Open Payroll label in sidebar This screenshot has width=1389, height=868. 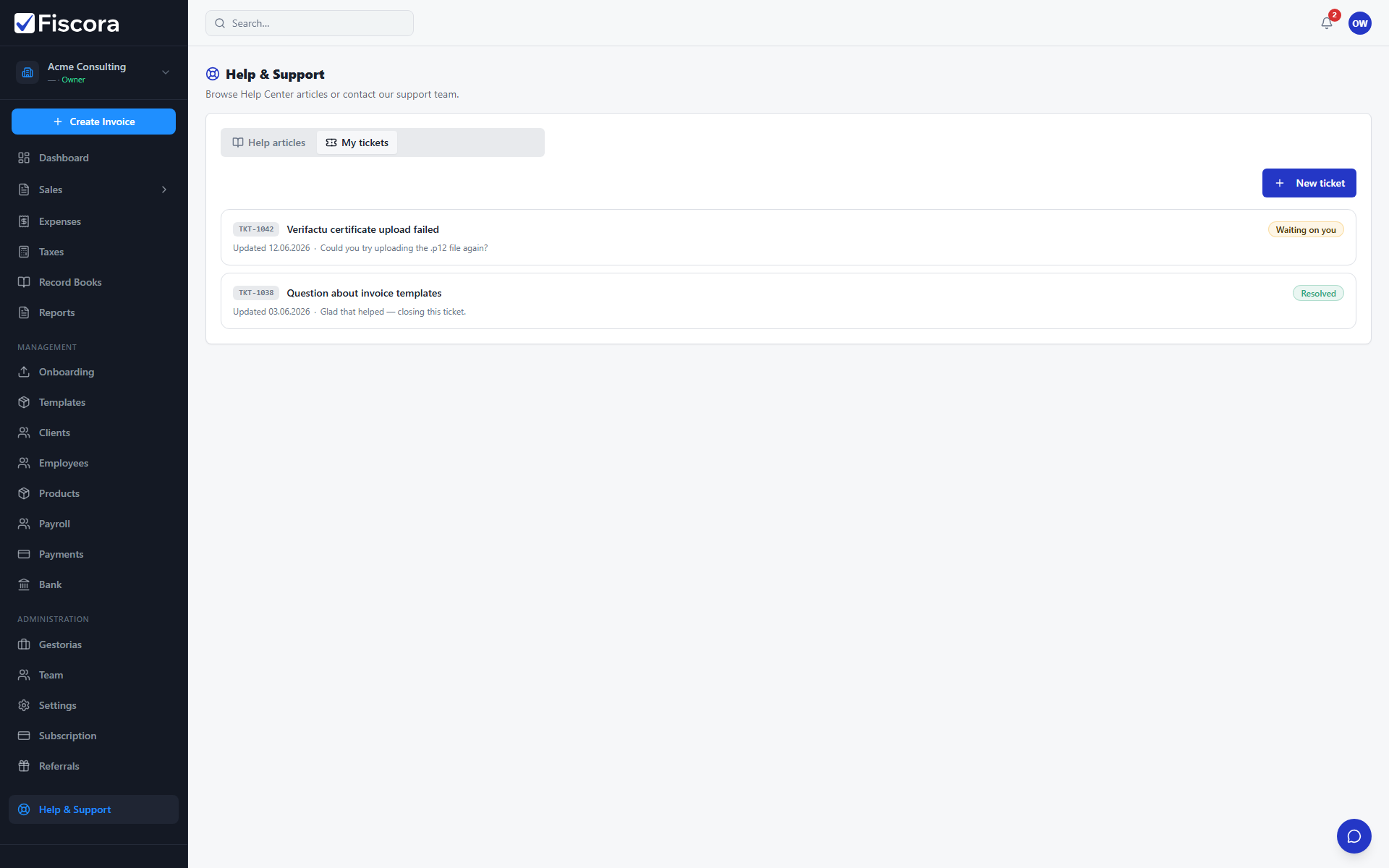54,524
